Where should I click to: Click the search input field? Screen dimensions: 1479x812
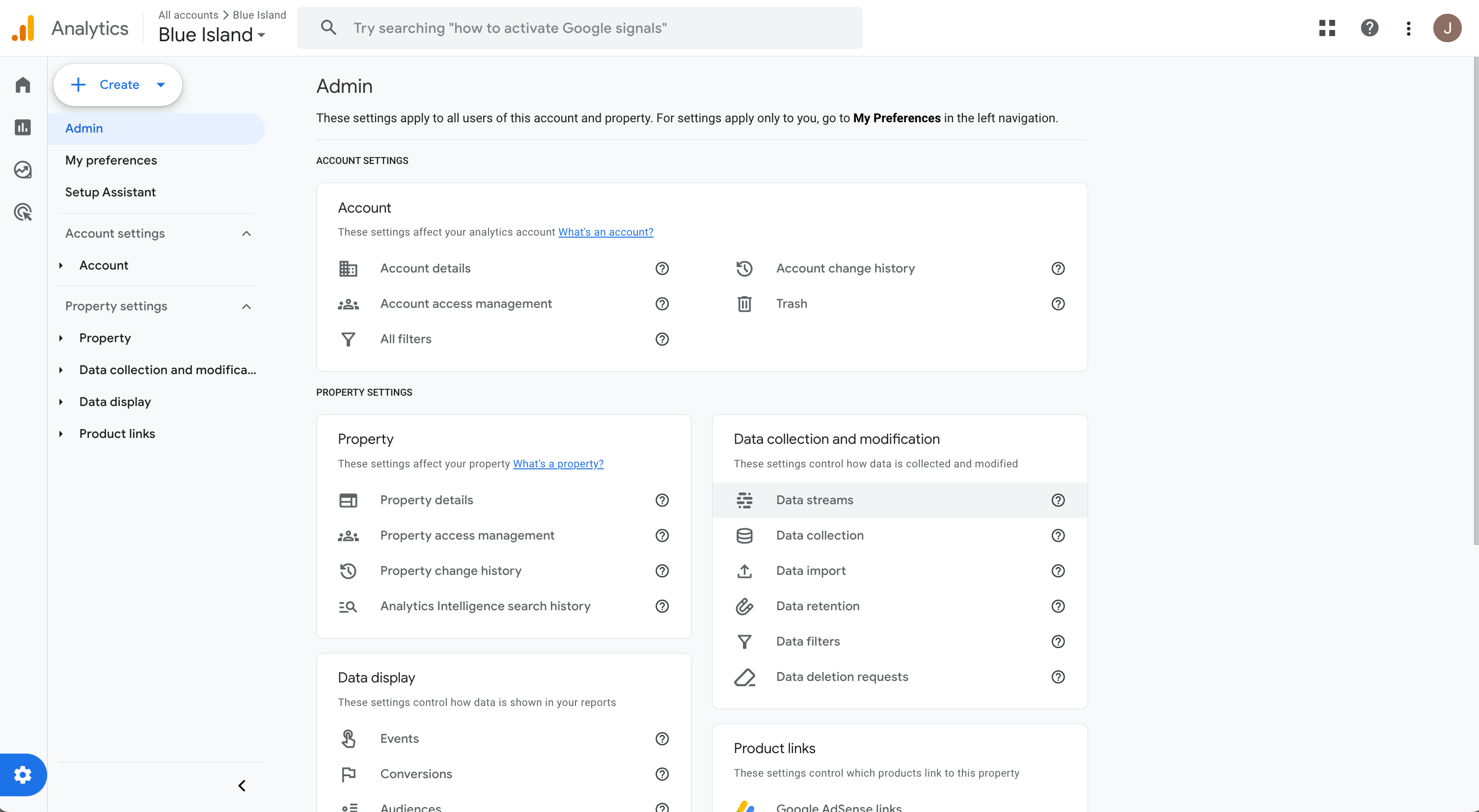[580, 28]
